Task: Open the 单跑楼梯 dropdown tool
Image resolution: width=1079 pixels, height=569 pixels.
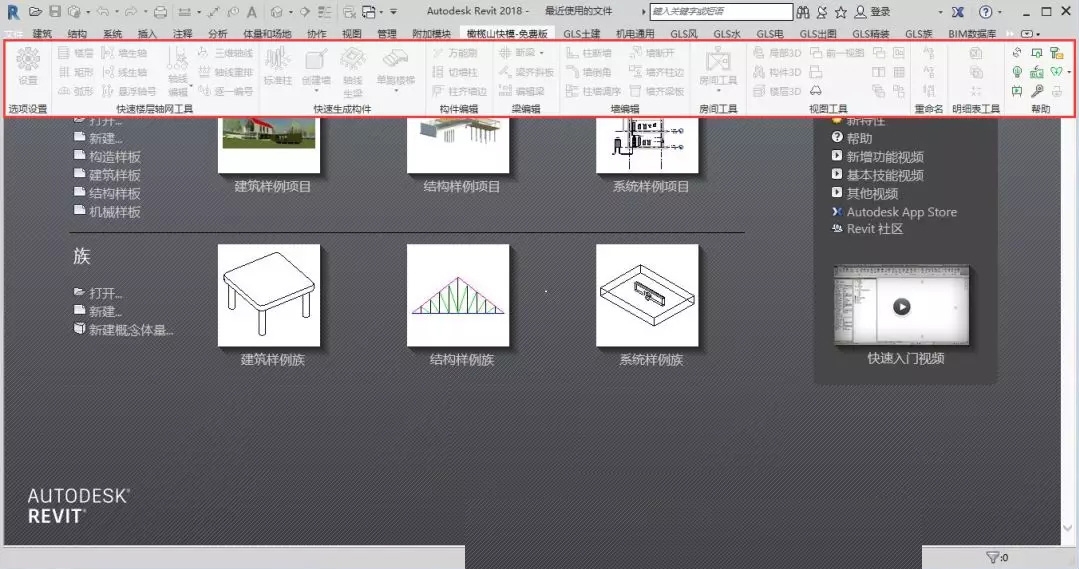Action: [396, 69]
